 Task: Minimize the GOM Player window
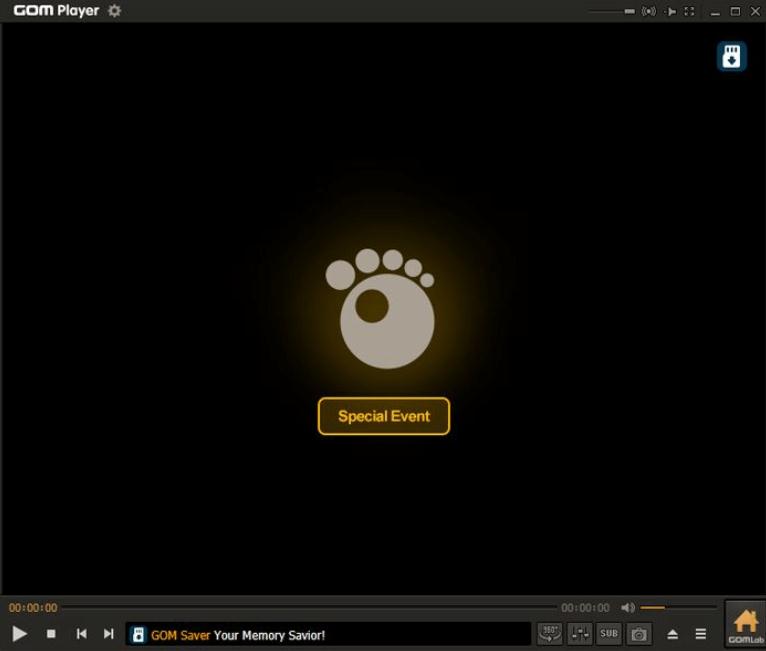[x=715, y=12]
